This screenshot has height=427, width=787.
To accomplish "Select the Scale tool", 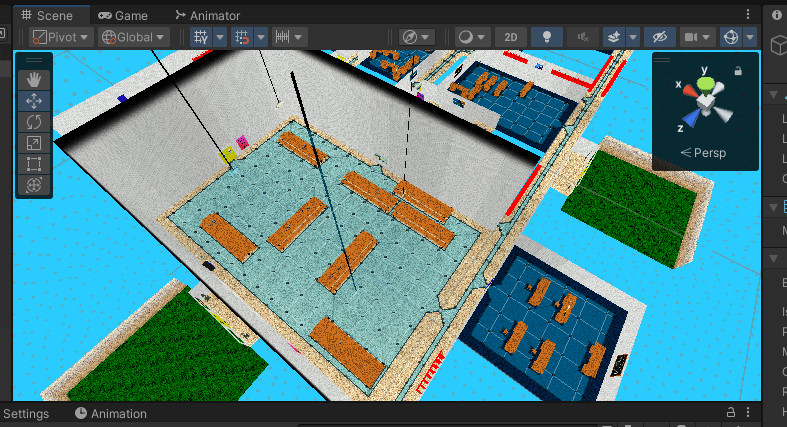I will point(34,143).
